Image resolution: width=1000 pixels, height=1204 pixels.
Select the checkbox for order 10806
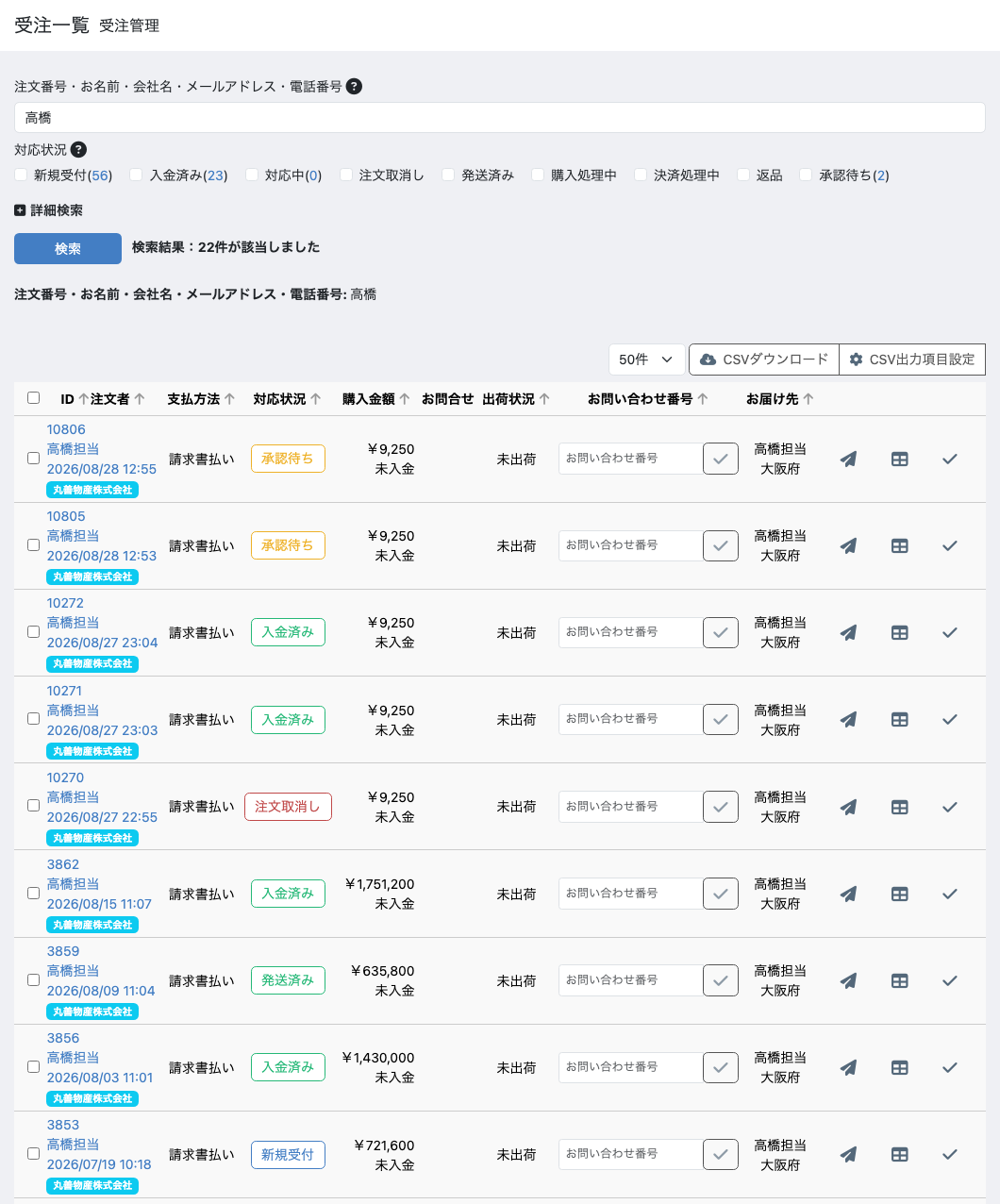pyautogui.click(x=33, y=458)
